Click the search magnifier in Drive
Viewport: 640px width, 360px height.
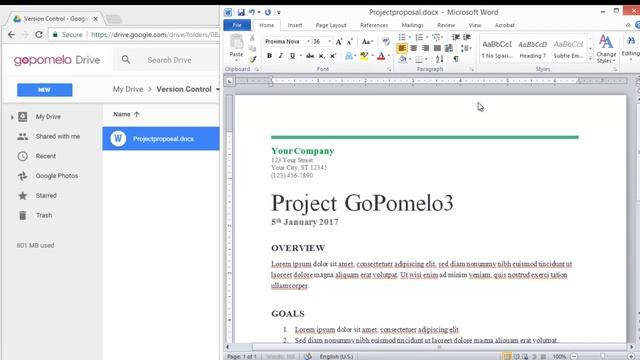click(126, 60)
